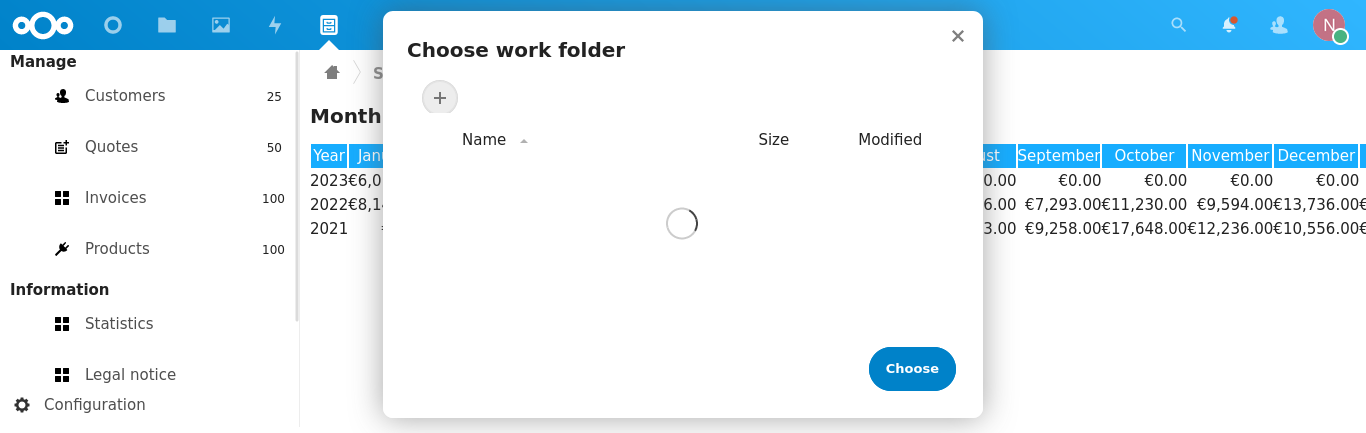The height and width of the screenshot is (433, 1366).
Task: Open the Dashboard app icon
Action: pos(113,25)
